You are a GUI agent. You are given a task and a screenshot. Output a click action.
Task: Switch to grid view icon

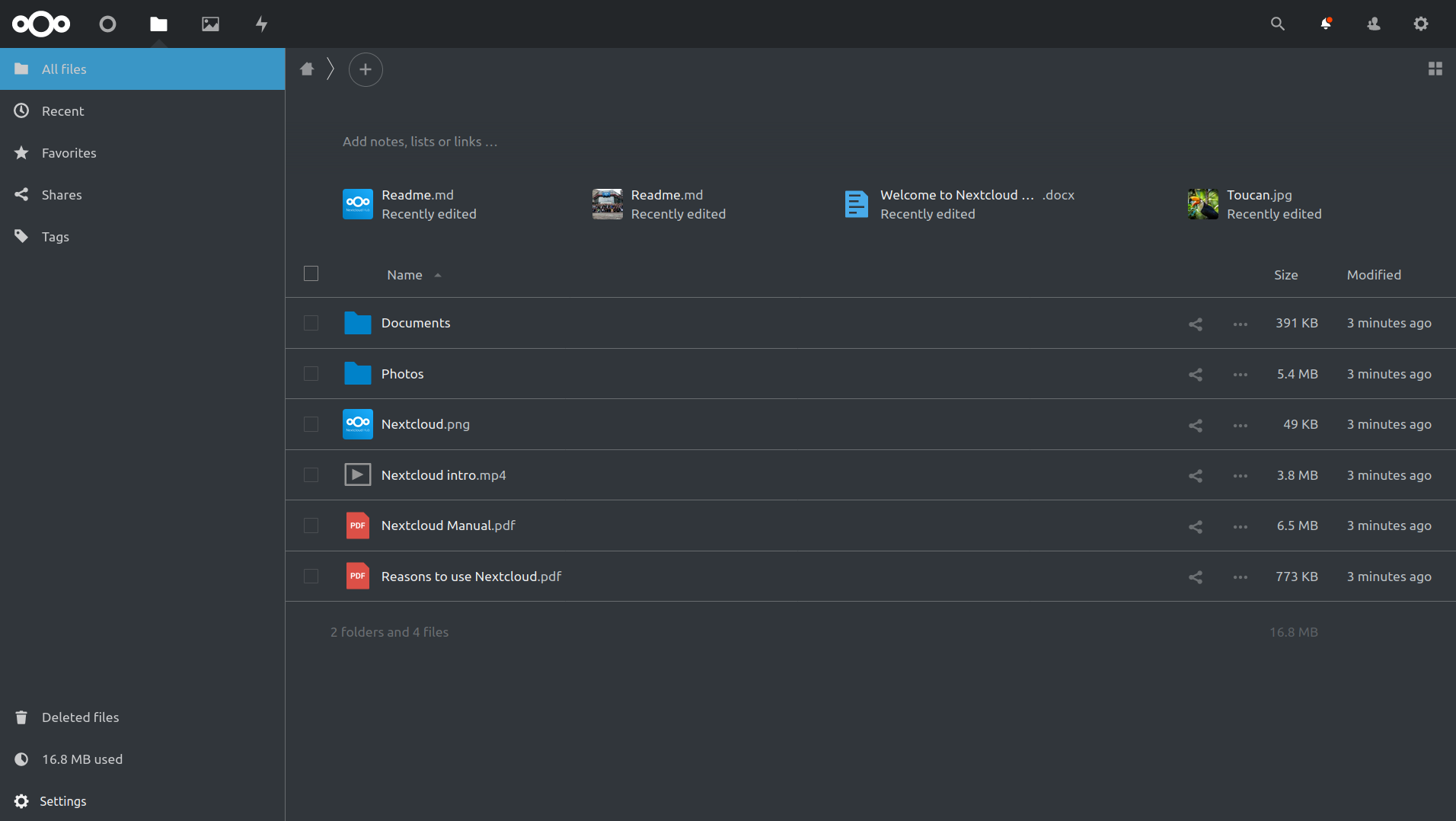(1435, 69)
